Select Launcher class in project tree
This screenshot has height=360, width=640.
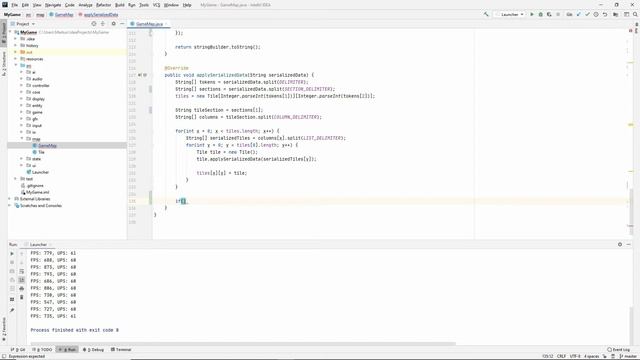[x=40, y=172]
